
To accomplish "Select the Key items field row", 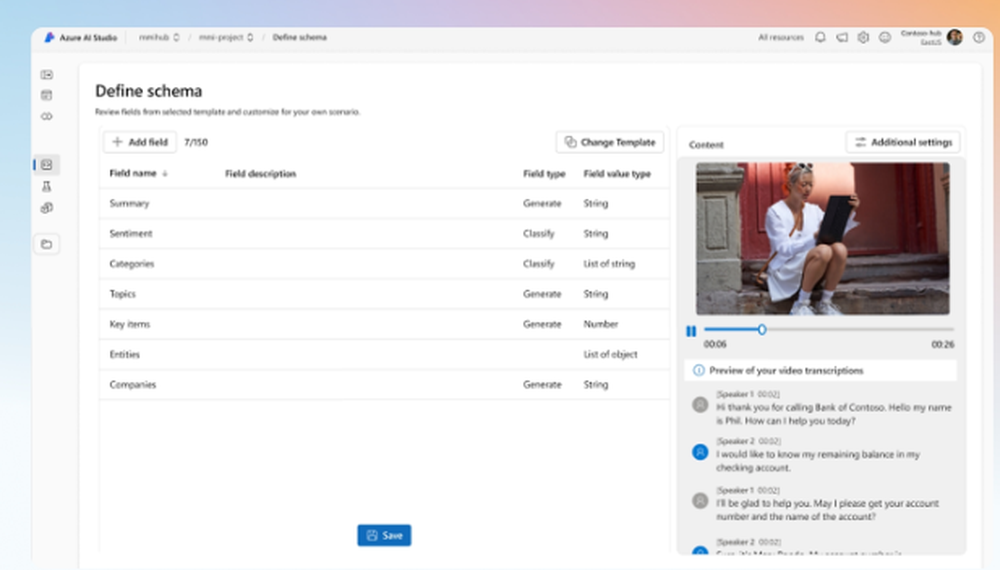I will 385,324.
